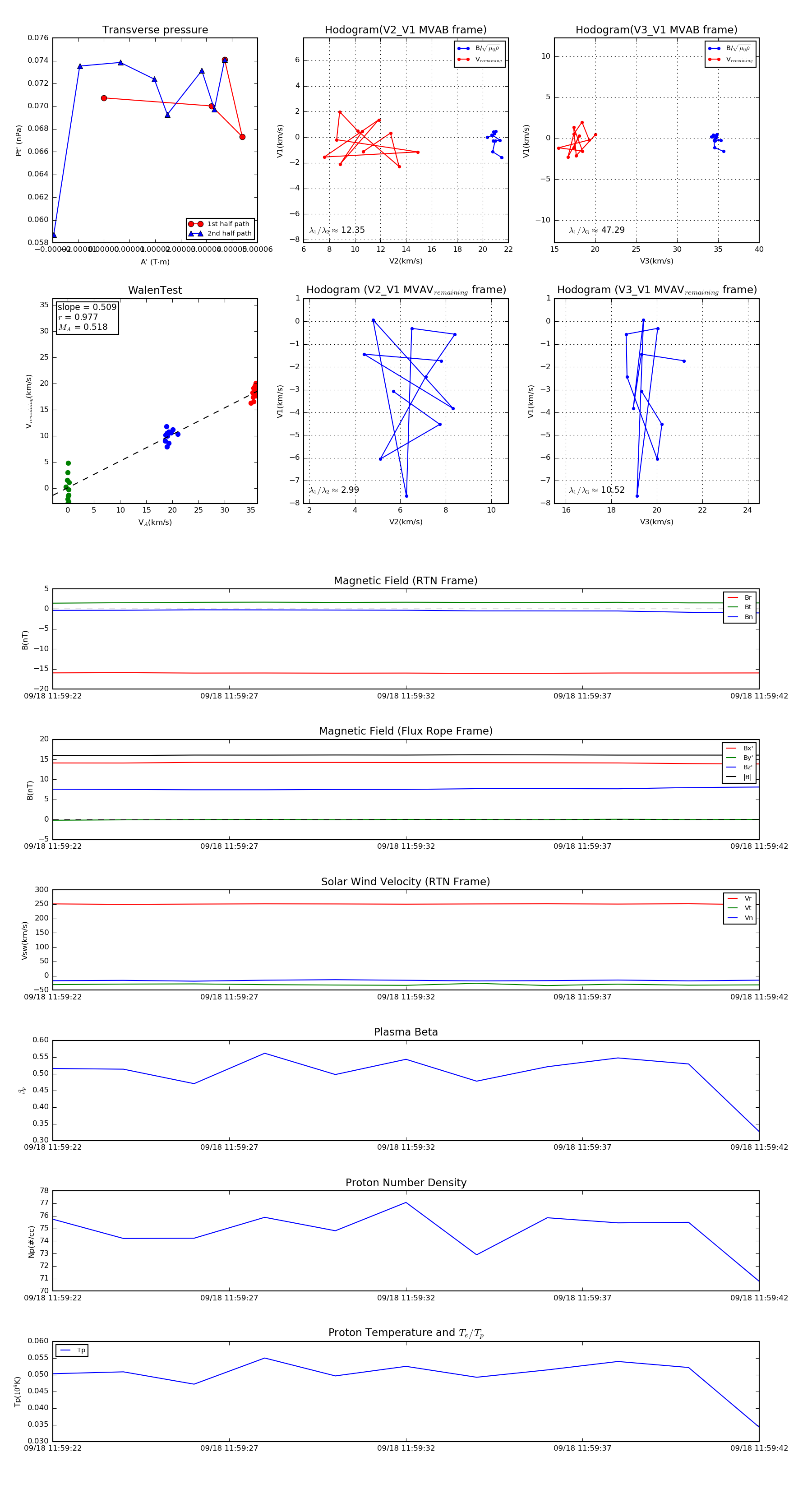Click the 'Vn' legend entry
The height and width of the screenshot is (1489, 812).
click(740, 918)
